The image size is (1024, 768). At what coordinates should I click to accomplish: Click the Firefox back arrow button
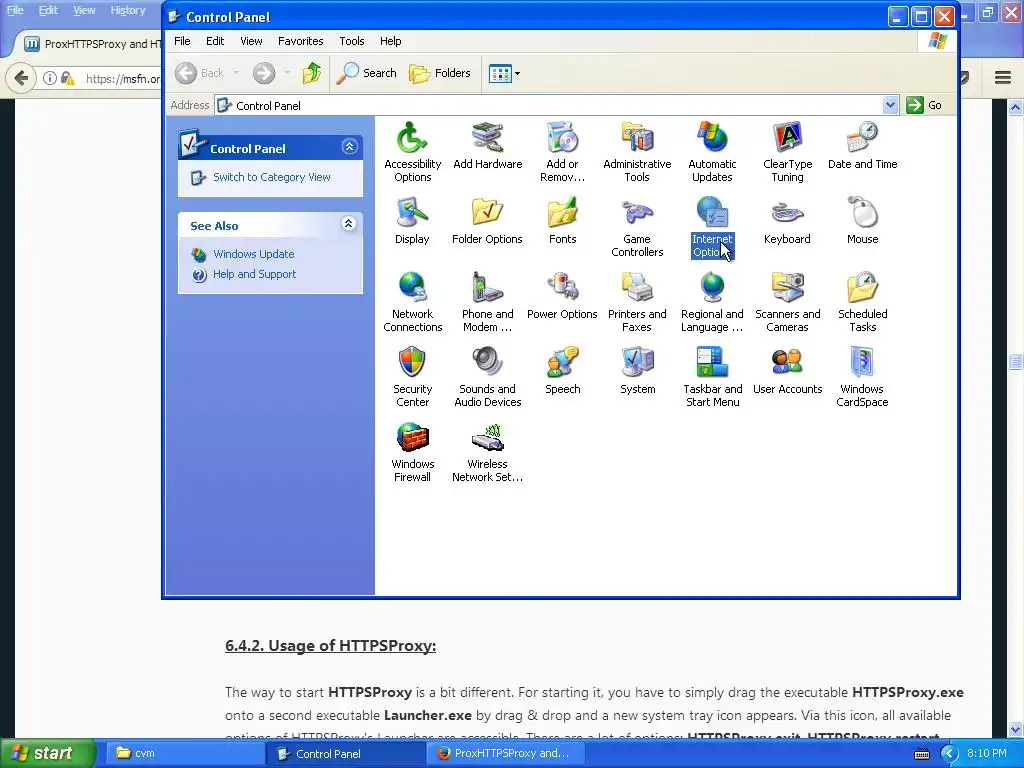tap(21, 78)
